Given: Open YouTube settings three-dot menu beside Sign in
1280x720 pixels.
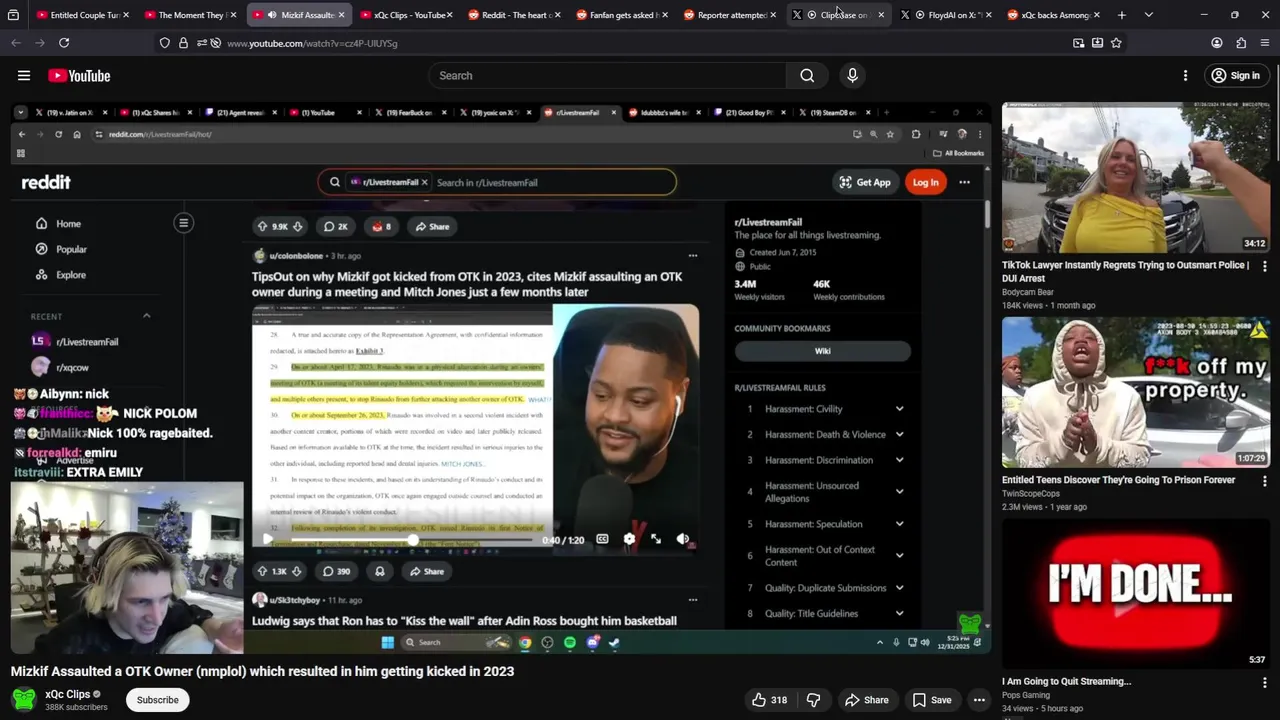Looking at the screenshot, I should pos(1185,75).
